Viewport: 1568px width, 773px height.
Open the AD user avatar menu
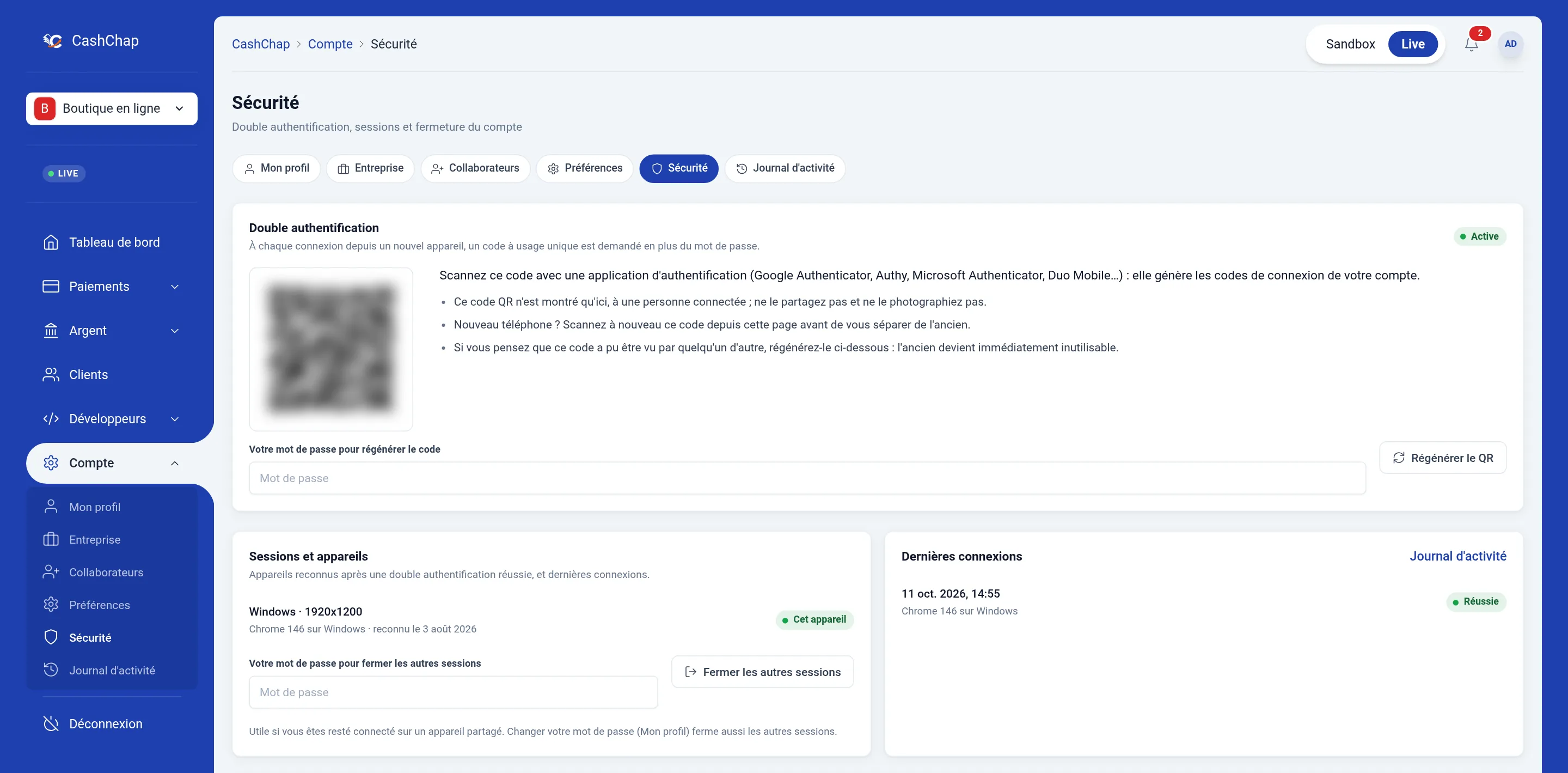(1510, 44)
